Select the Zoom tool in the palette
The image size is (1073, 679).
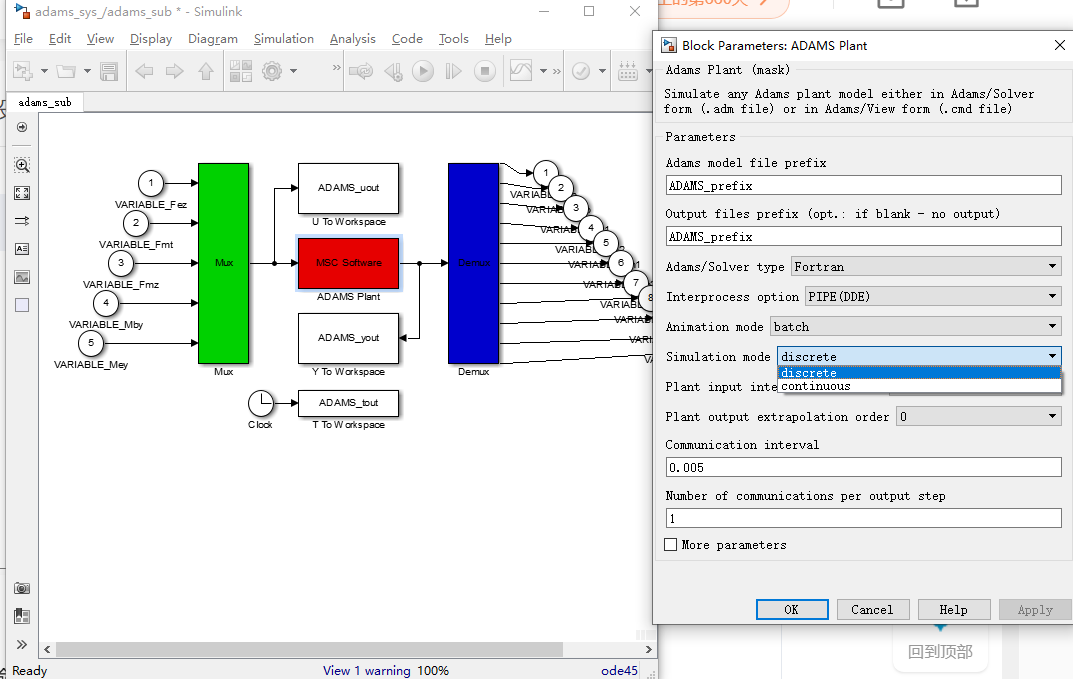point(22,165)
